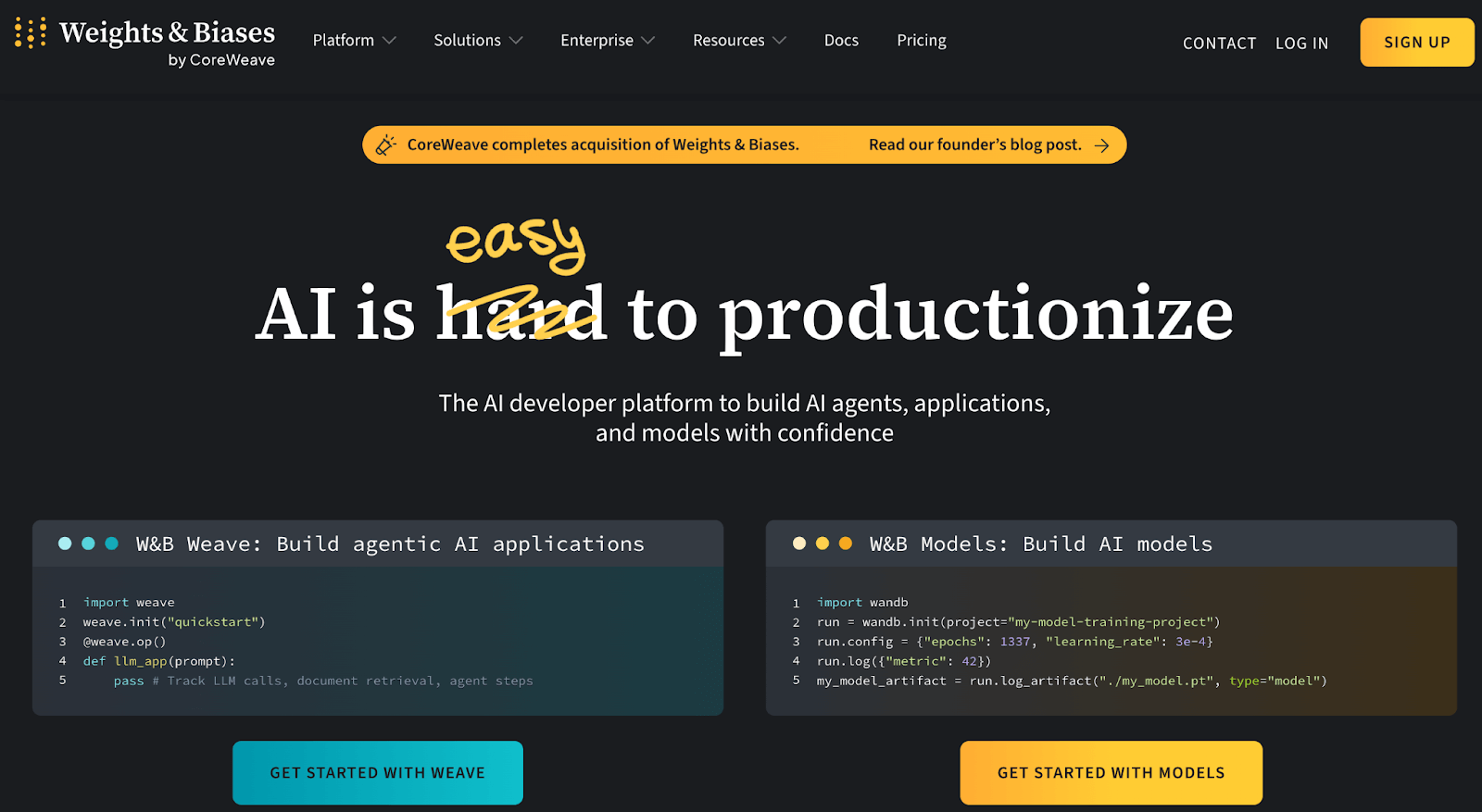
Task: Click the W&B Weave code snippet panel
Action: tap(378, 641)
